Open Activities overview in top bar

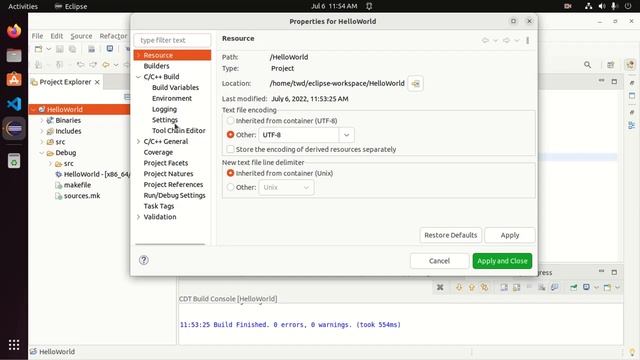click(23, 6)
